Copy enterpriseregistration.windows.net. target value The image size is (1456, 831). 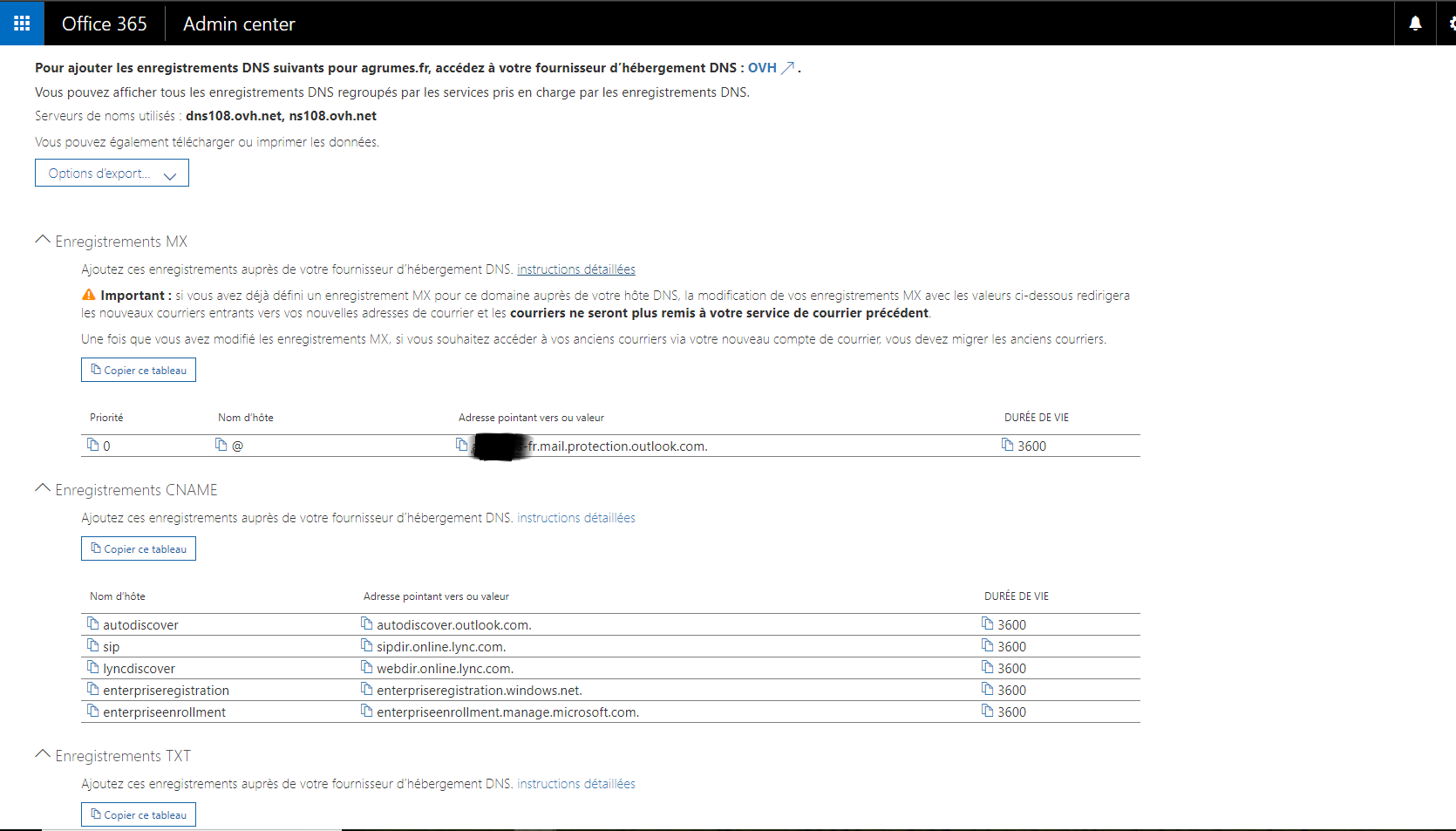[366, 689]
